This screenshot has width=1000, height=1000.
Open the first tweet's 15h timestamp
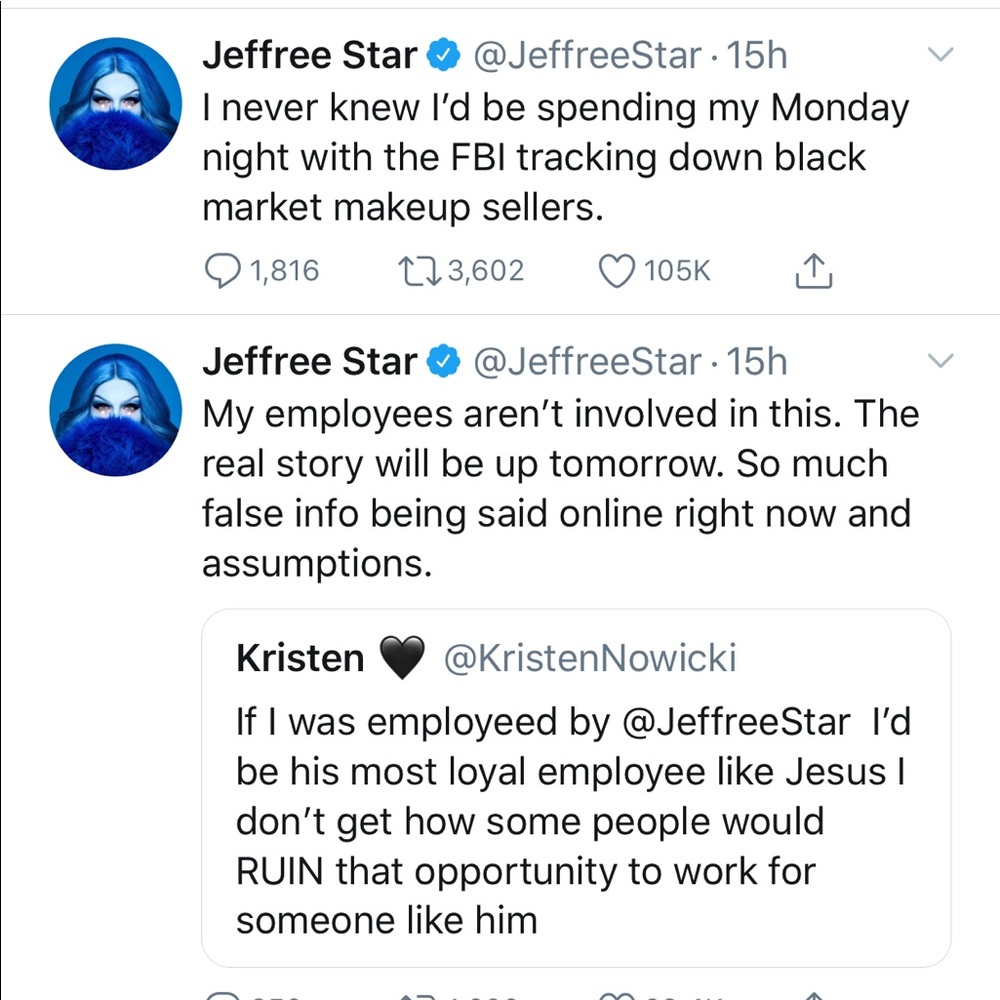(x=758, y=57)
